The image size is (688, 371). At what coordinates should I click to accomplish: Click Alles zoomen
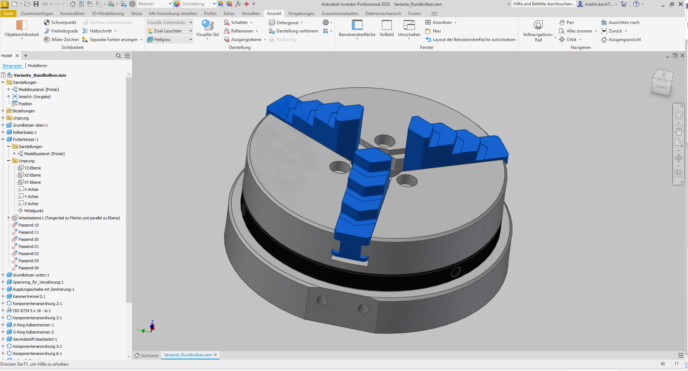point(577,31)
